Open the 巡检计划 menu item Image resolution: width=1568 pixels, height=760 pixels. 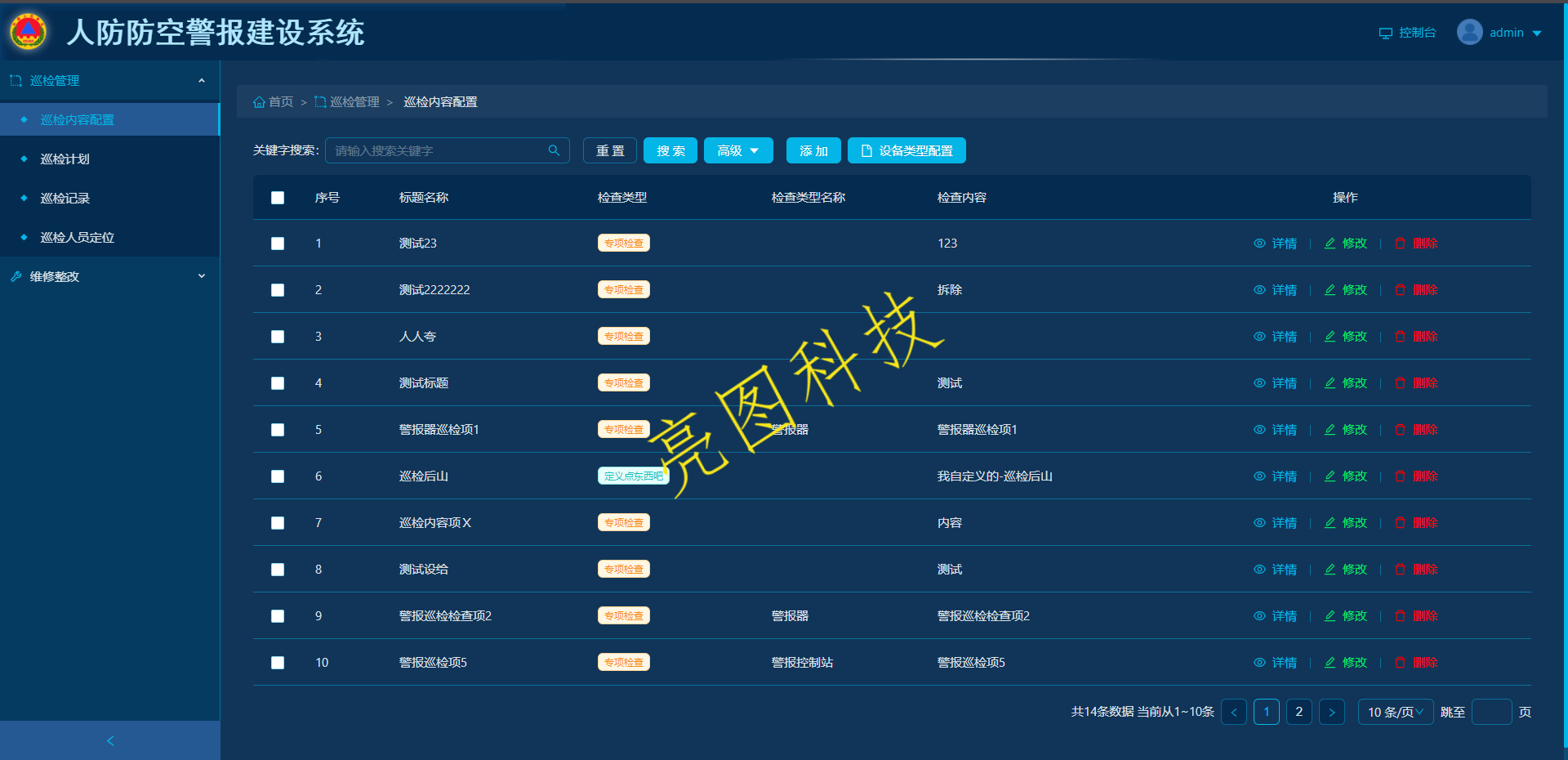point(65,159)
